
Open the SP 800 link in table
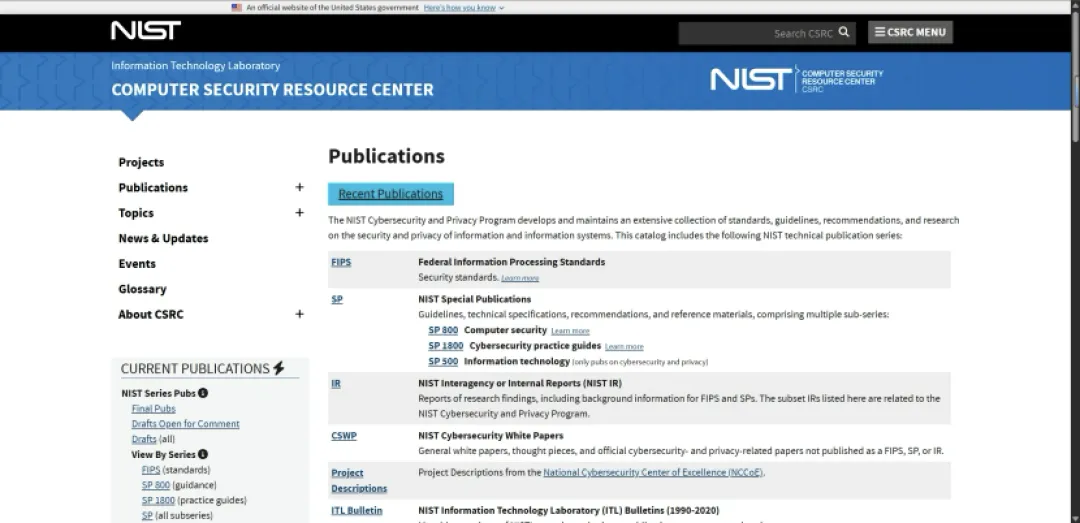pos(443,330)
